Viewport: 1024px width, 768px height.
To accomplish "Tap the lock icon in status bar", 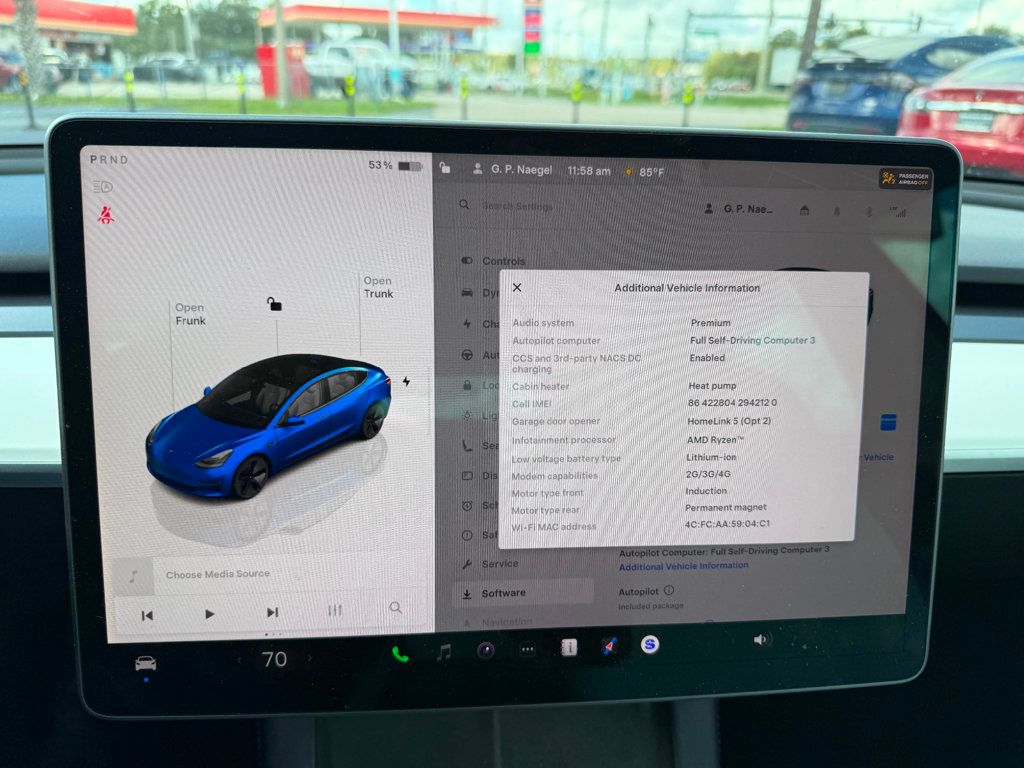I will tap(445, 169).
